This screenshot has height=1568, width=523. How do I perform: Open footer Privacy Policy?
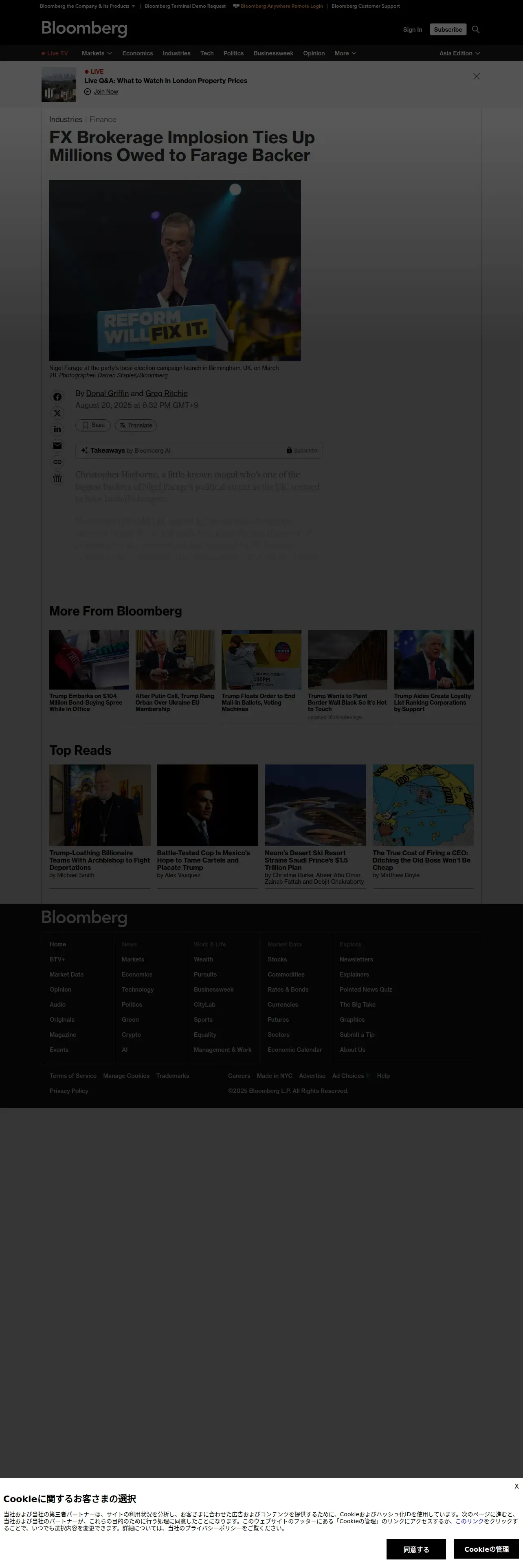(69, 1091)
